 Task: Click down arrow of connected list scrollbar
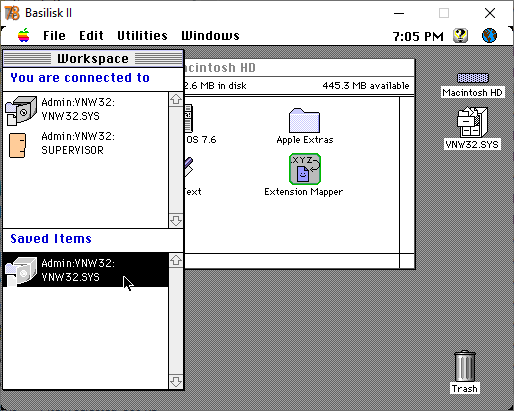point(176,221)
